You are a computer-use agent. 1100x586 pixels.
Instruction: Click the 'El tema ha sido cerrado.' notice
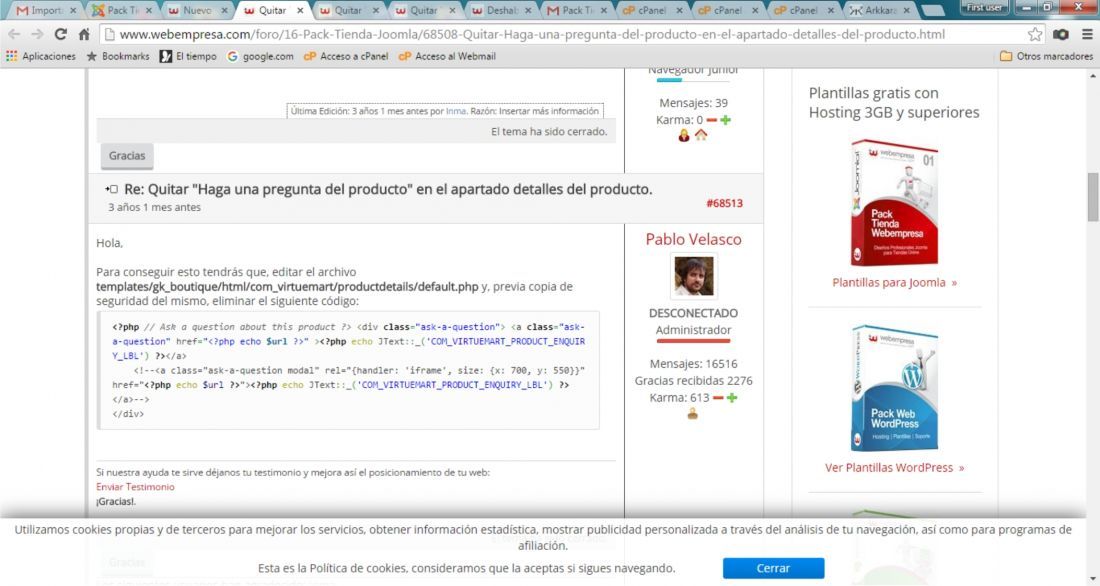pyautogui.click(x=549, y=132)
